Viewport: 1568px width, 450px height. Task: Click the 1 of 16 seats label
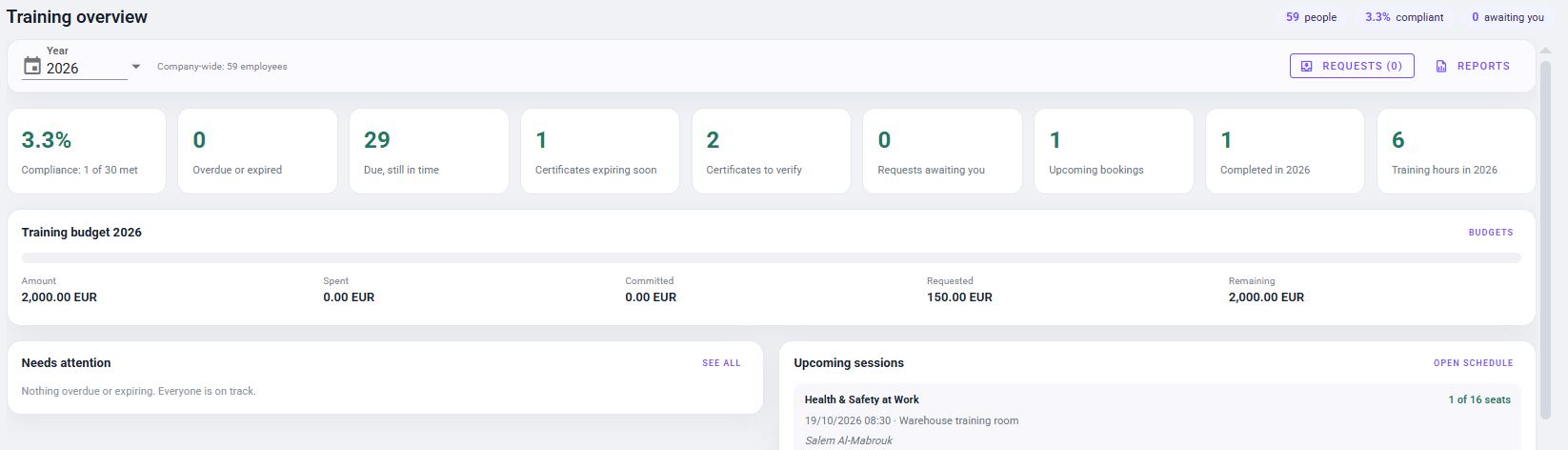click(x=1479, y=399)
